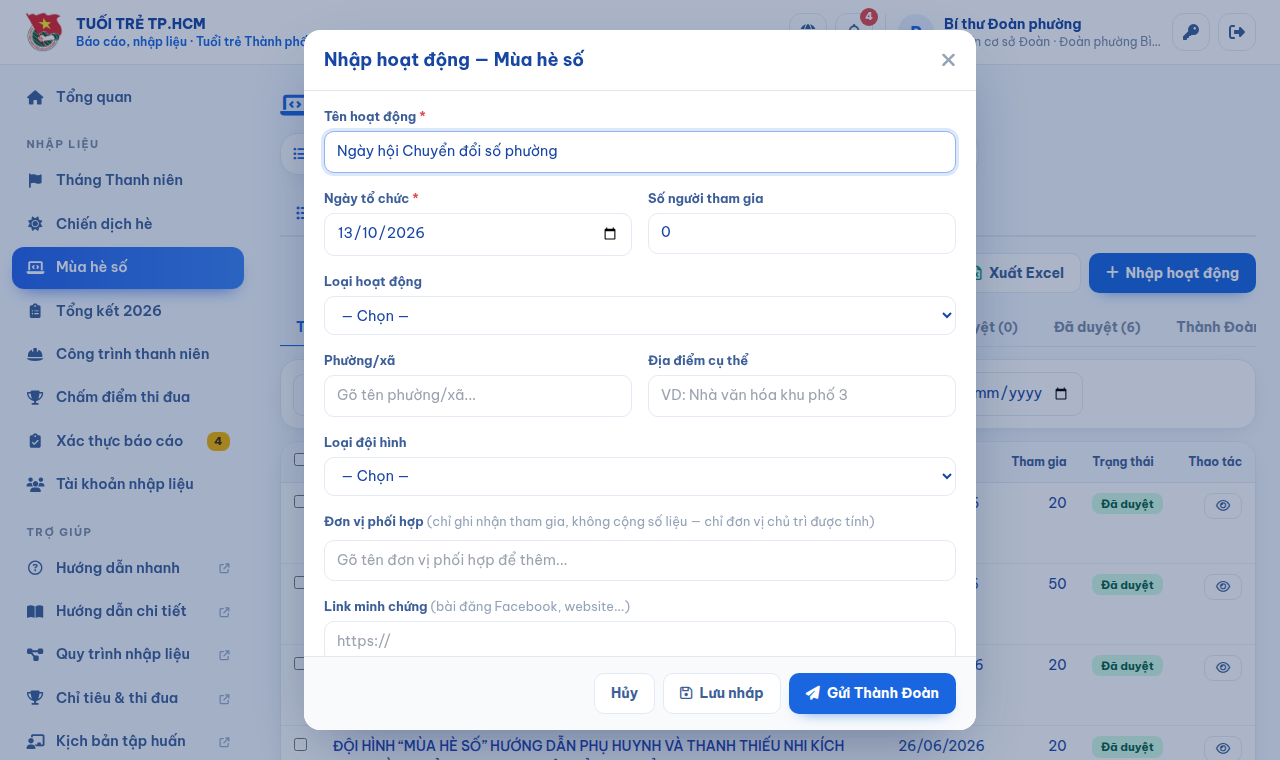This screenshot has width=1280, height=760.
Task: Click the Chấm điểm thi đua trophy icon
Action: pyautogui.click(x=35, y=397)
